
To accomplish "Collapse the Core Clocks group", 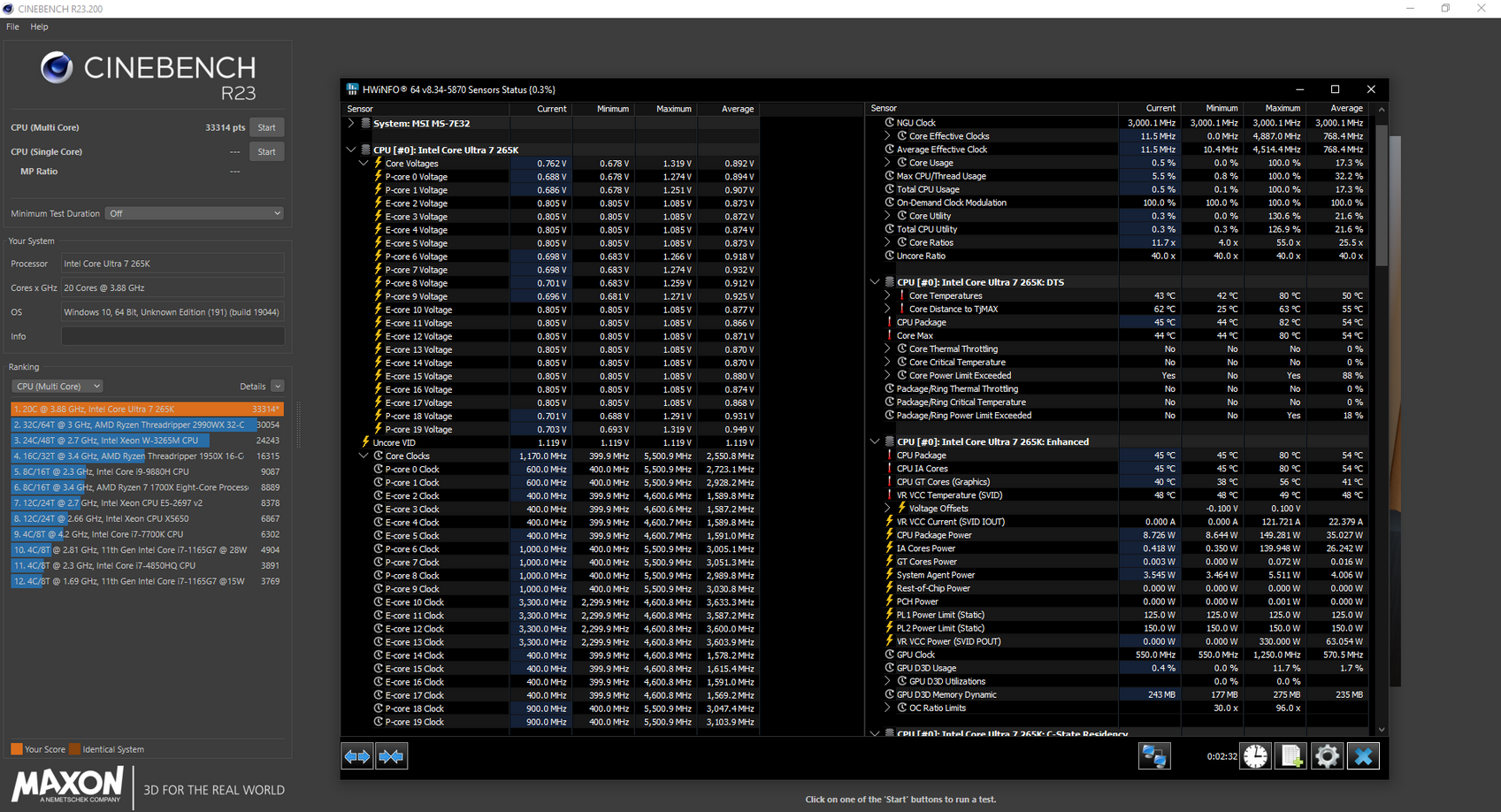I will pyautogui.click(x=364, y=456).
